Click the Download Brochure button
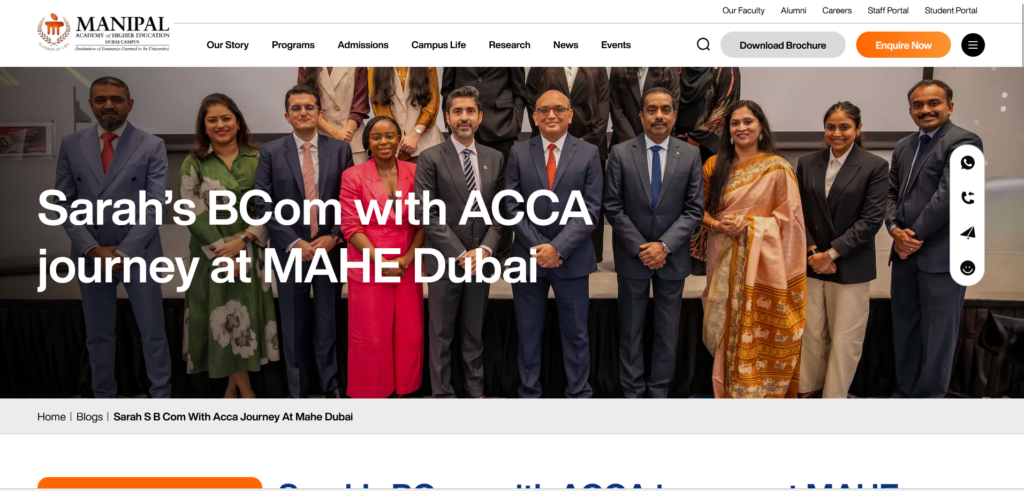This screenshot has height=491, width=1024. (782, 45)
